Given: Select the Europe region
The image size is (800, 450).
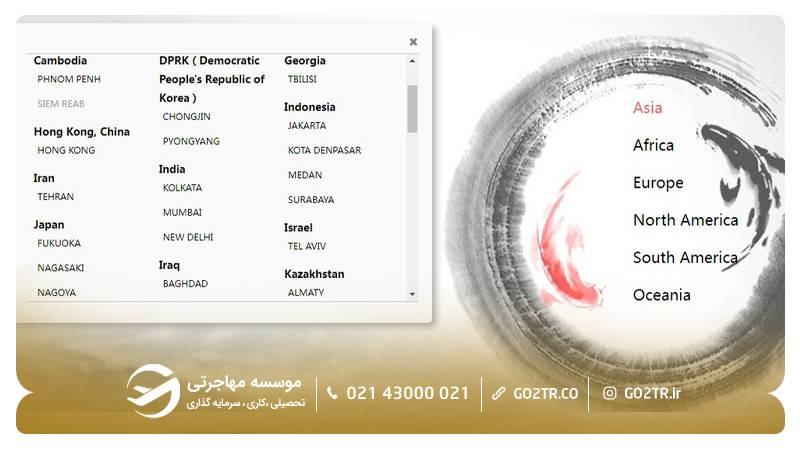Looking at the screenshot, I should 658,183.
